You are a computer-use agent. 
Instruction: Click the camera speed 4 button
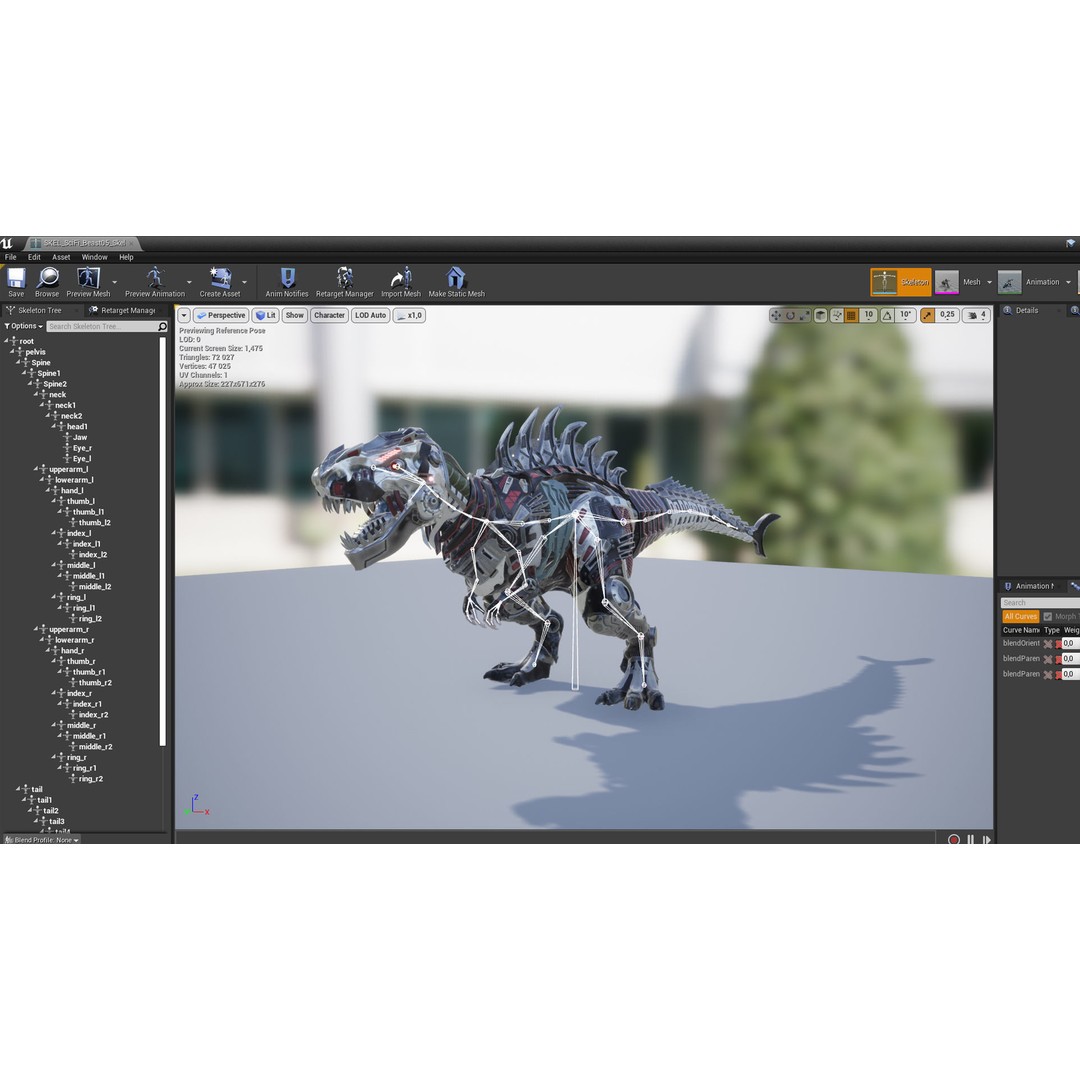click(x=977, y=315)
